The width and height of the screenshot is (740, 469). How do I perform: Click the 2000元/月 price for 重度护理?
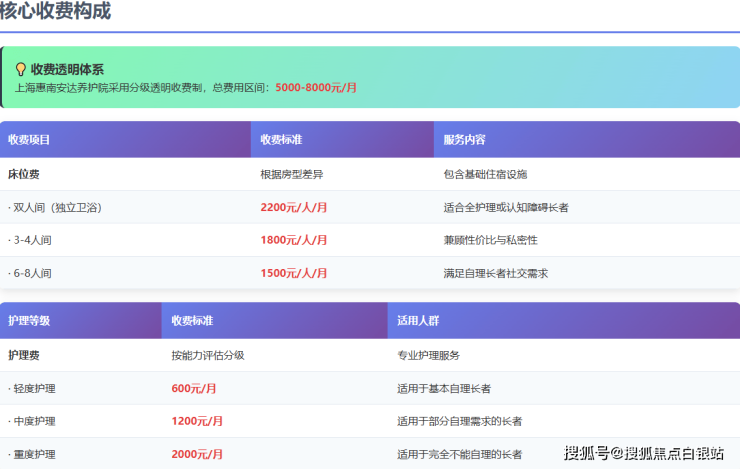click(197, 454)
